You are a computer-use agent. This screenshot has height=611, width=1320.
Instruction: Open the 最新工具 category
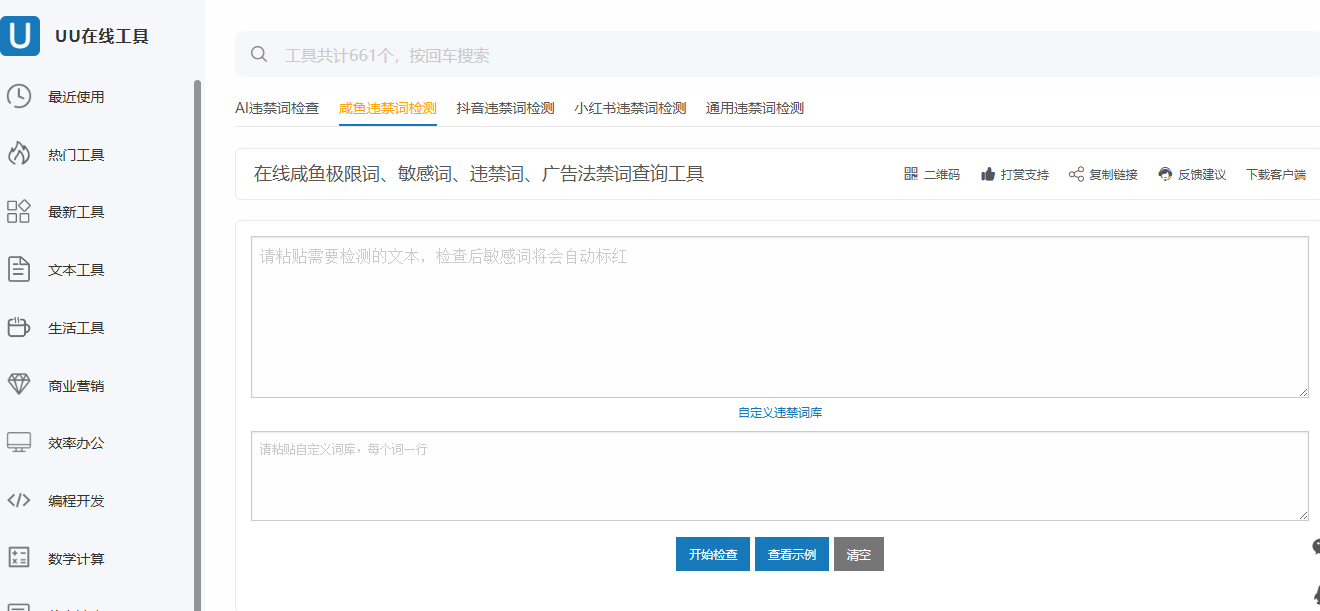pos(76,212)
